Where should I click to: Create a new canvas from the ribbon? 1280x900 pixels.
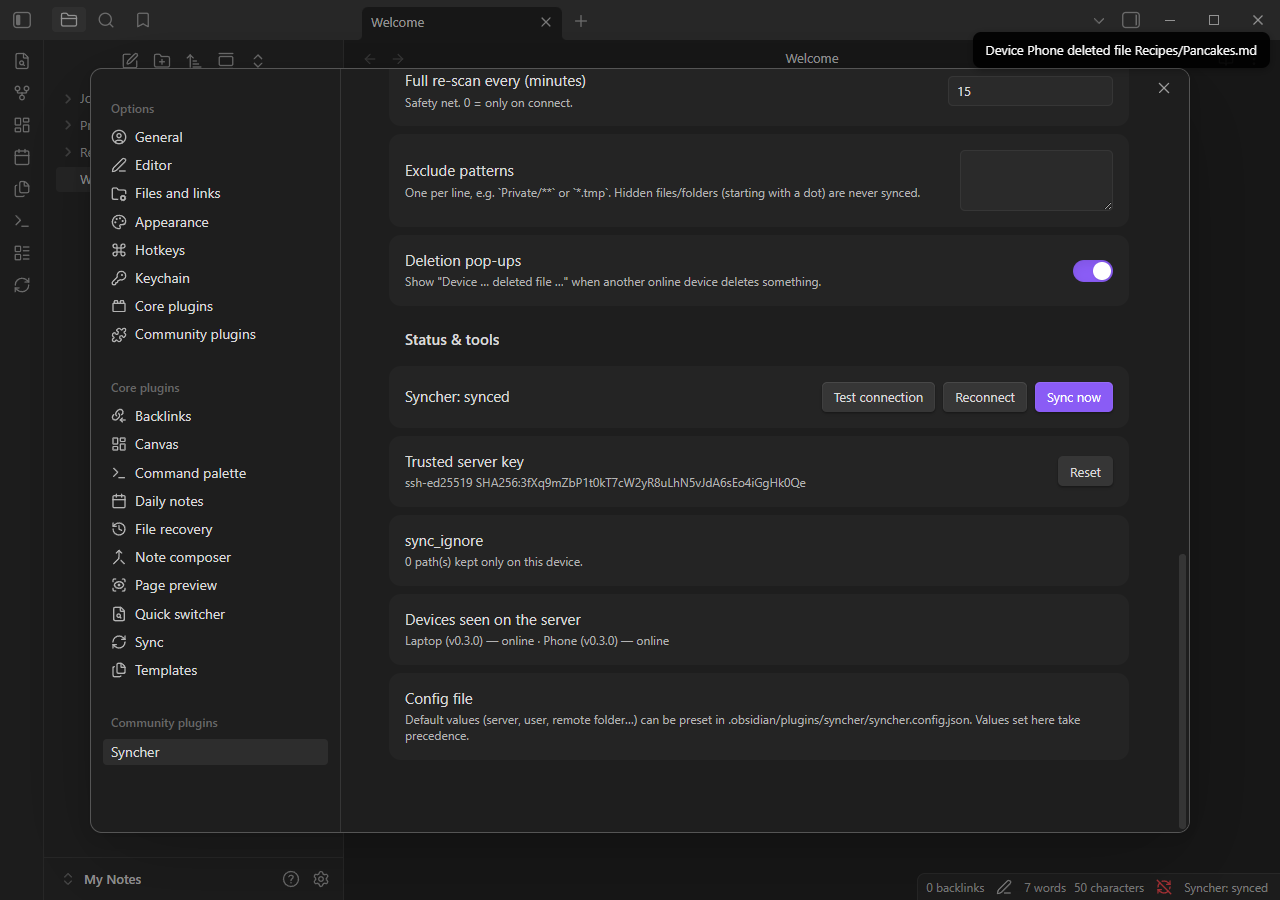(22, 125)
